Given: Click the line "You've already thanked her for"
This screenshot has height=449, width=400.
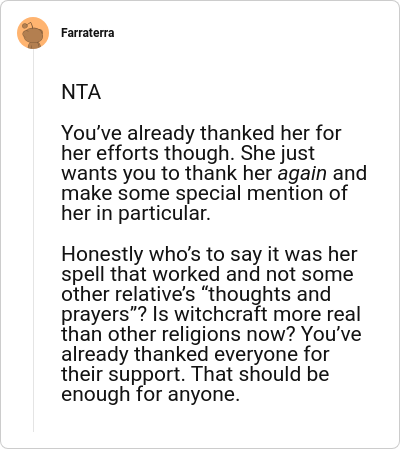Looking at the screenshot, I should point(201,133).
